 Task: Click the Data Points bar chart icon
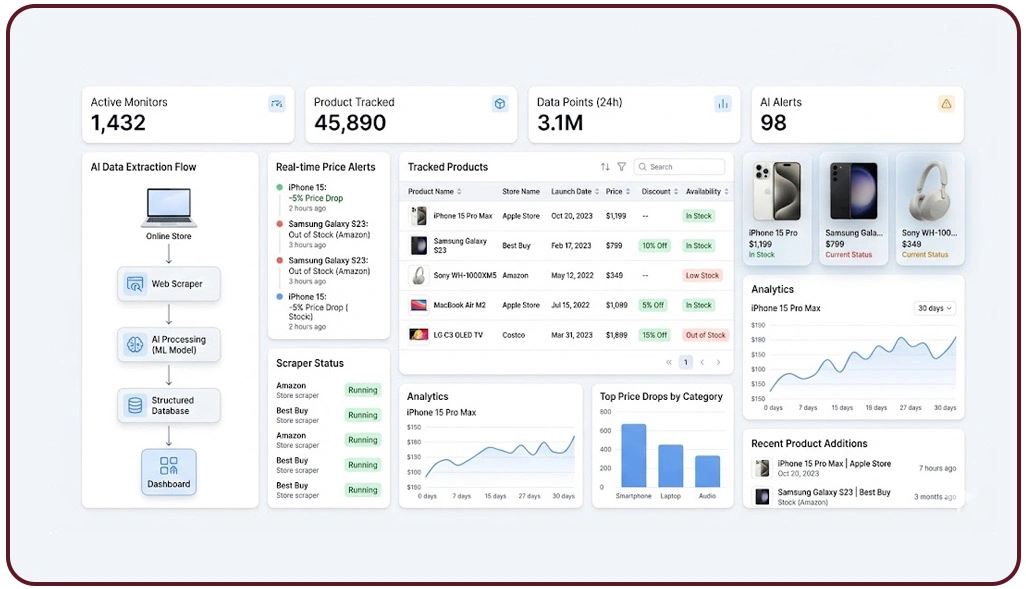coord(722,103)
